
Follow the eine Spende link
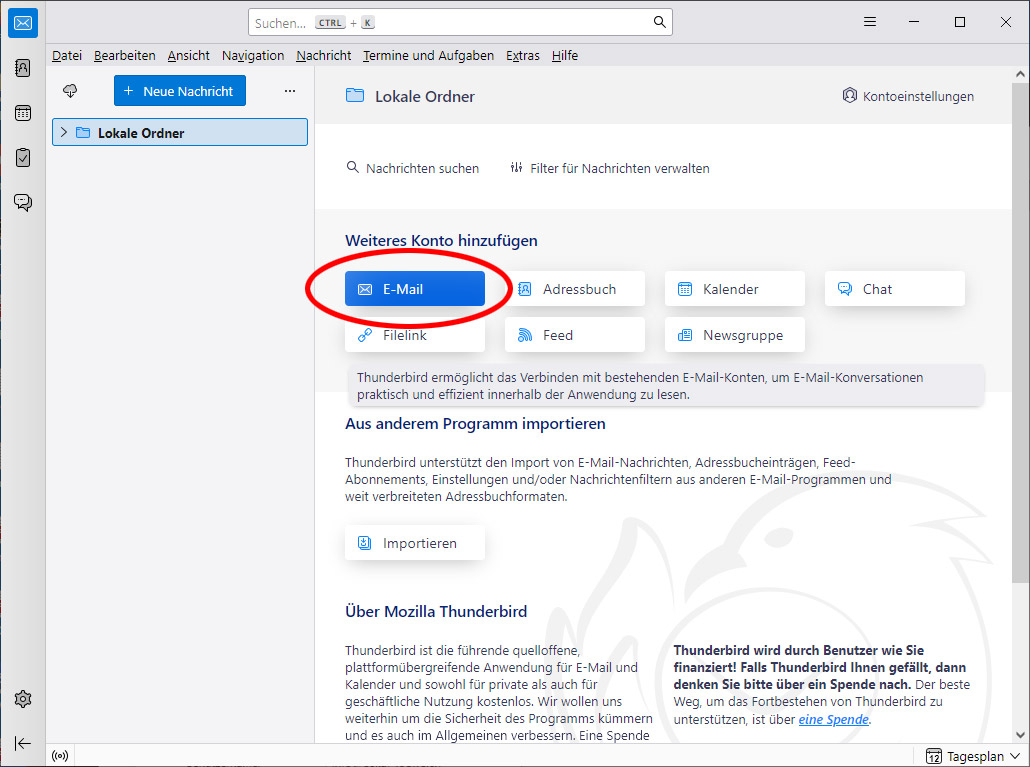833,720
